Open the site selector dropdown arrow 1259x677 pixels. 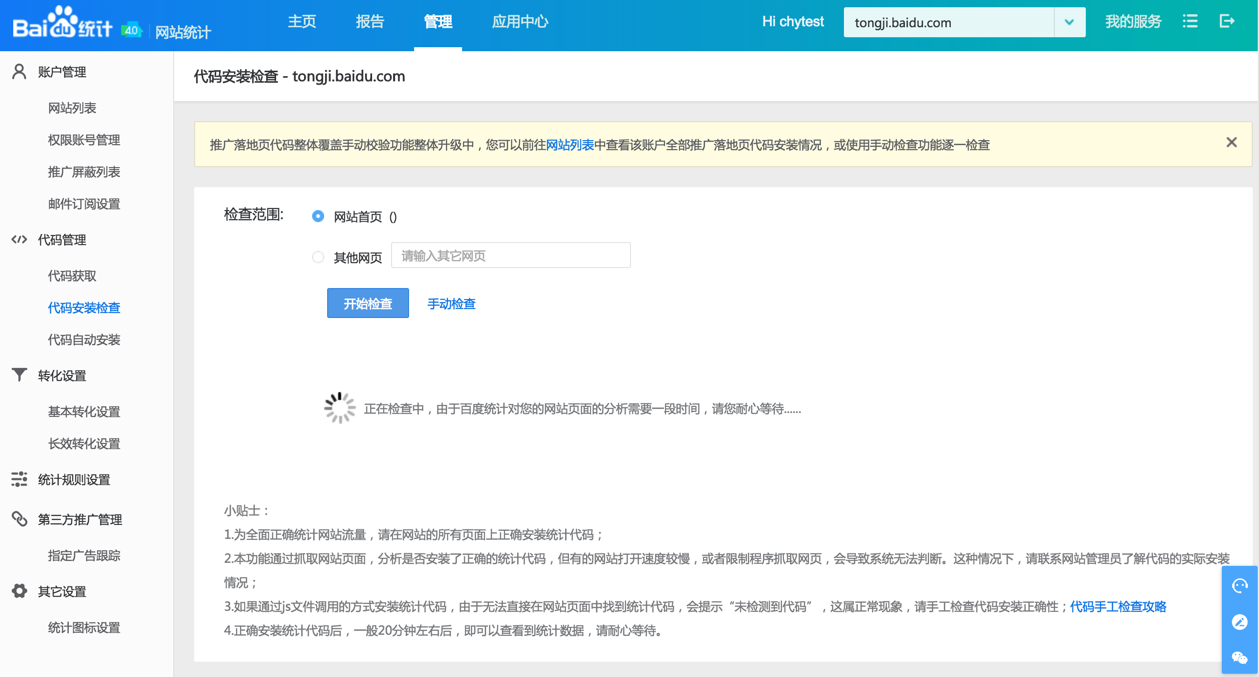click(1069, 22)
